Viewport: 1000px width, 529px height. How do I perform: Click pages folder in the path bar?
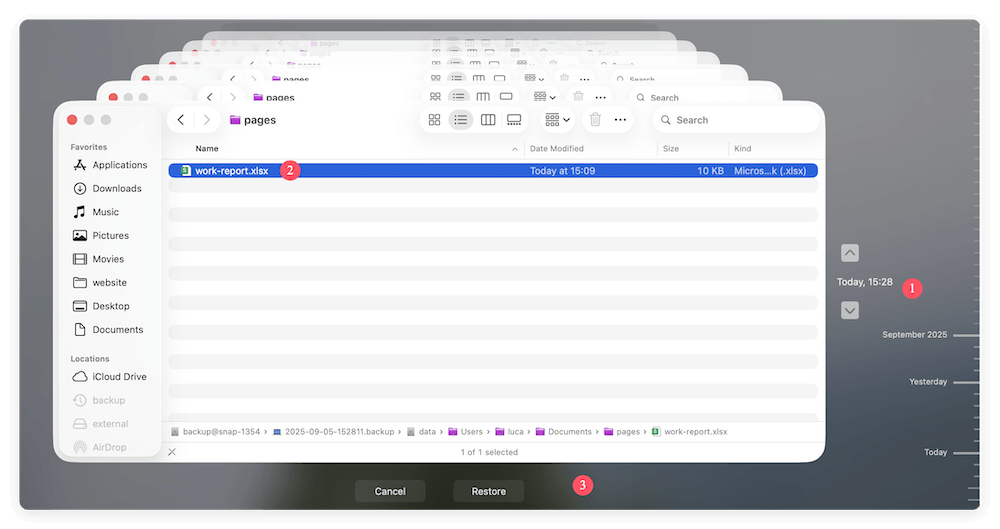(622, 432)
